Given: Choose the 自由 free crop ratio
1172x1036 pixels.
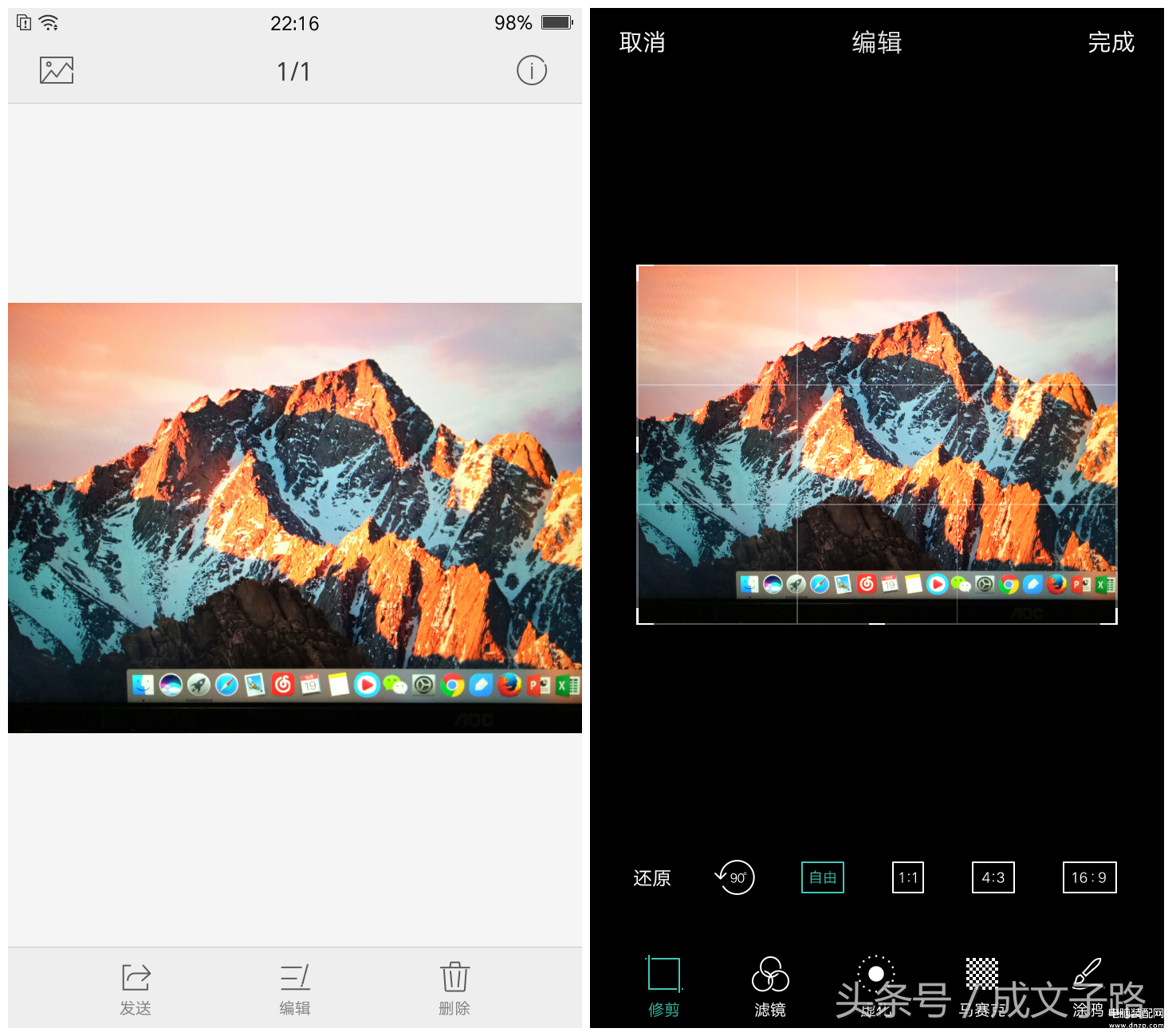Looking at the screenshot, I should [x=823, y=877].
